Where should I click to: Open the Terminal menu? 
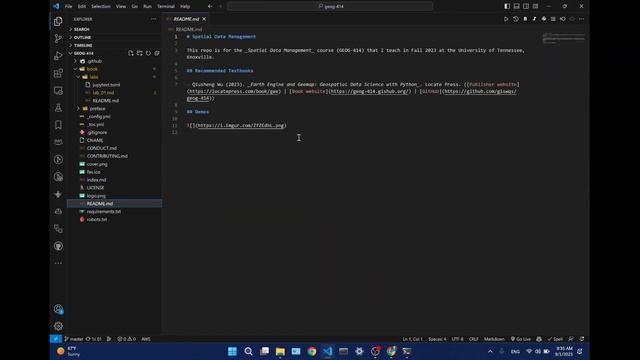click(x=166, y=6)
